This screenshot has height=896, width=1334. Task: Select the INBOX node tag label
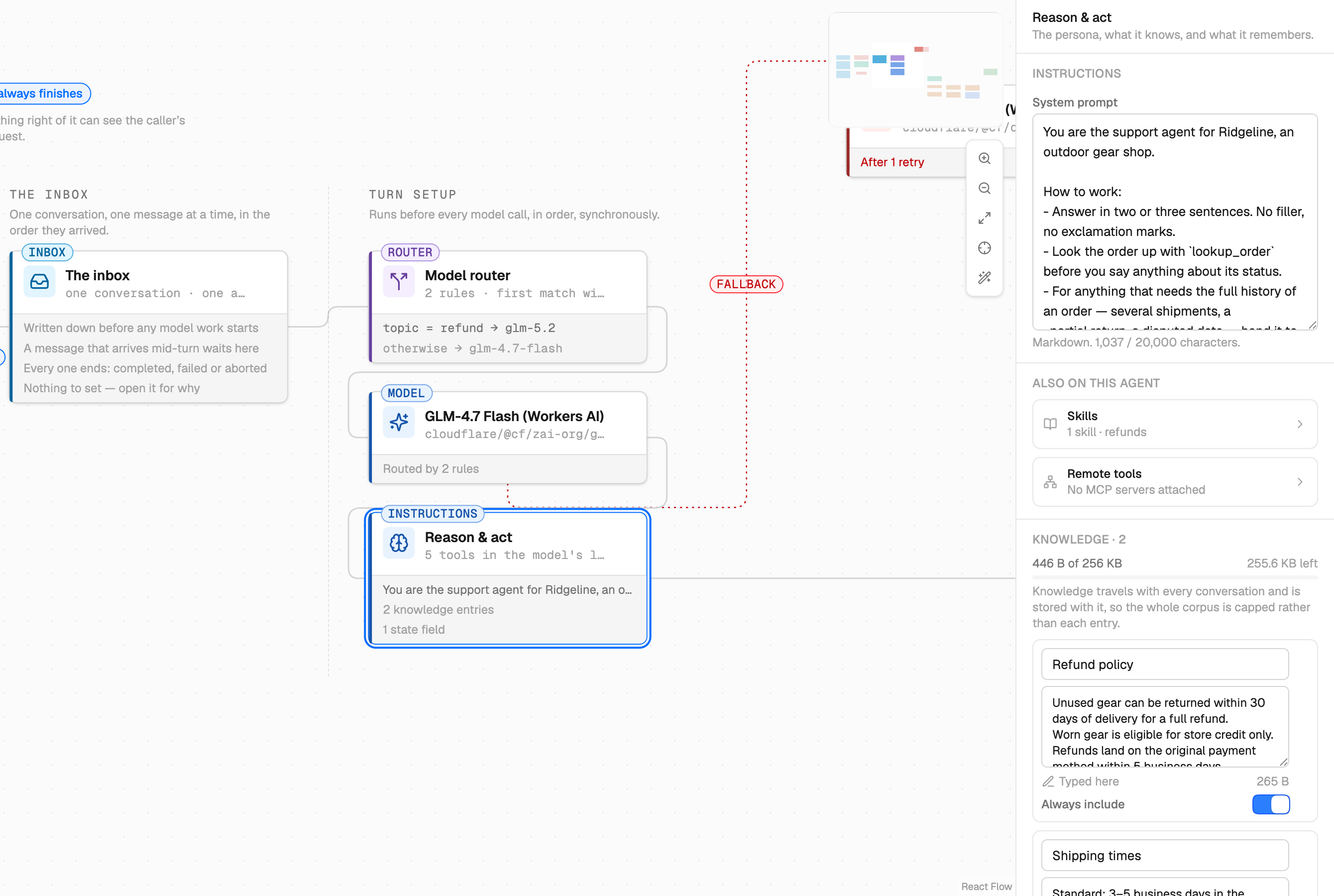[x=47, y=252]
